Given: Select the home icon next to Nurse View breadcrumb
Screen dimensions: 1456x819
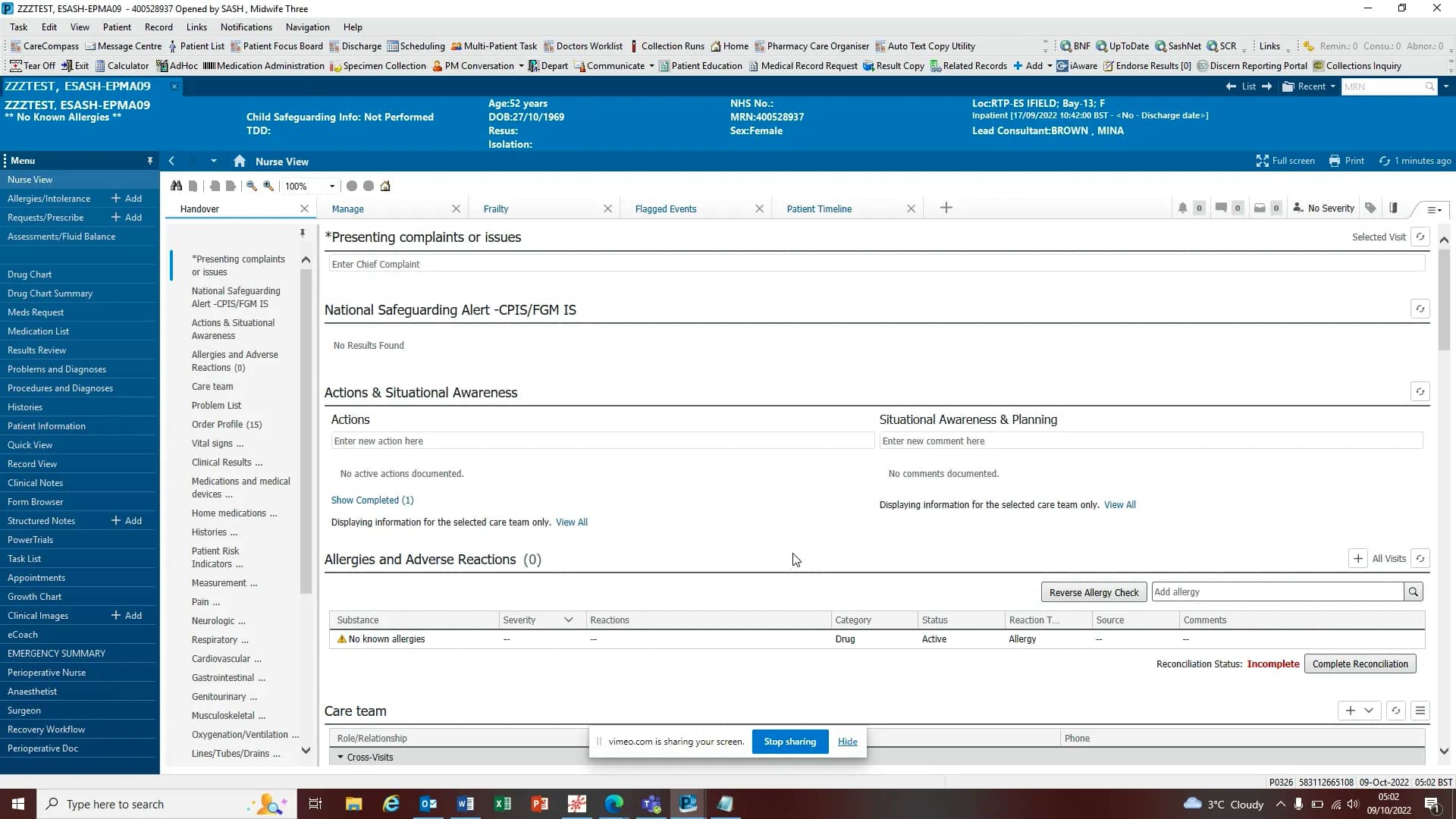Looking at the screenshot, I should [240, 161].
